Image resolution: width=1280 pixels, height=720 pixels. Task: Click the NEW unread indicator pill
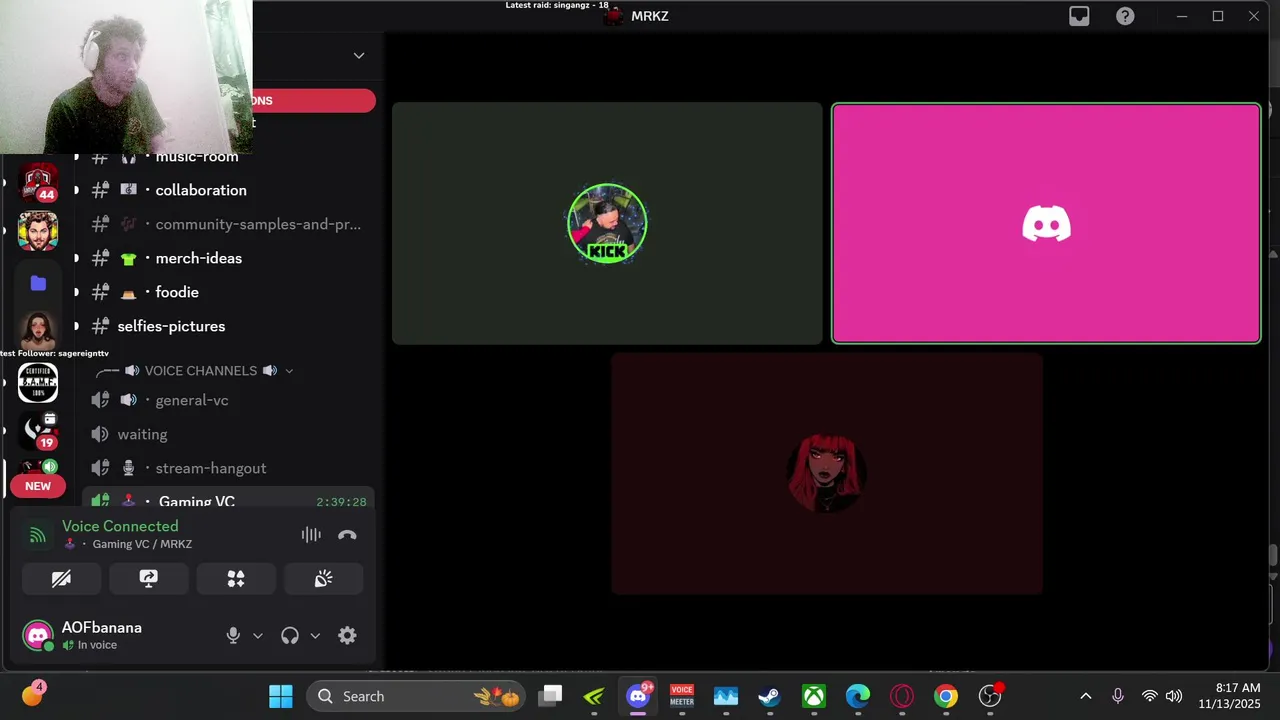tap(38, 486)
